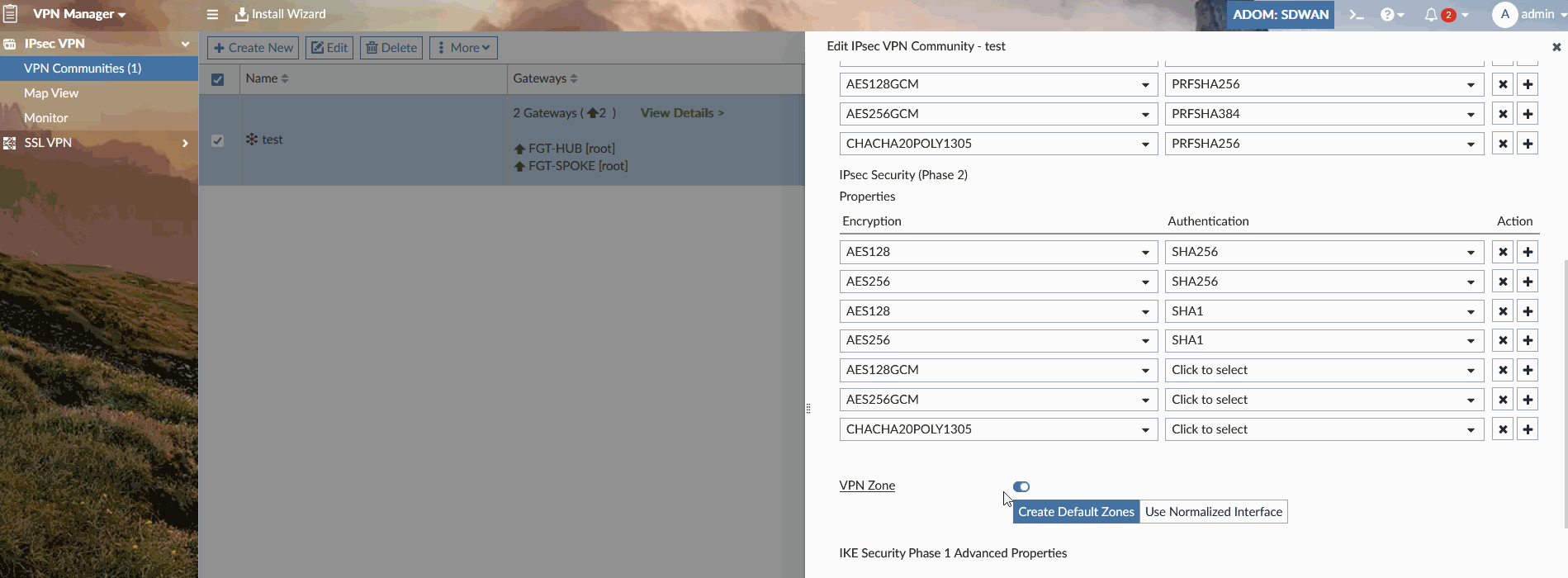The width and height of the screenshot is (1568, 578).
Task: Open the VPN Manager module menu
Action: pyautogui.click(x=79, y=14)
